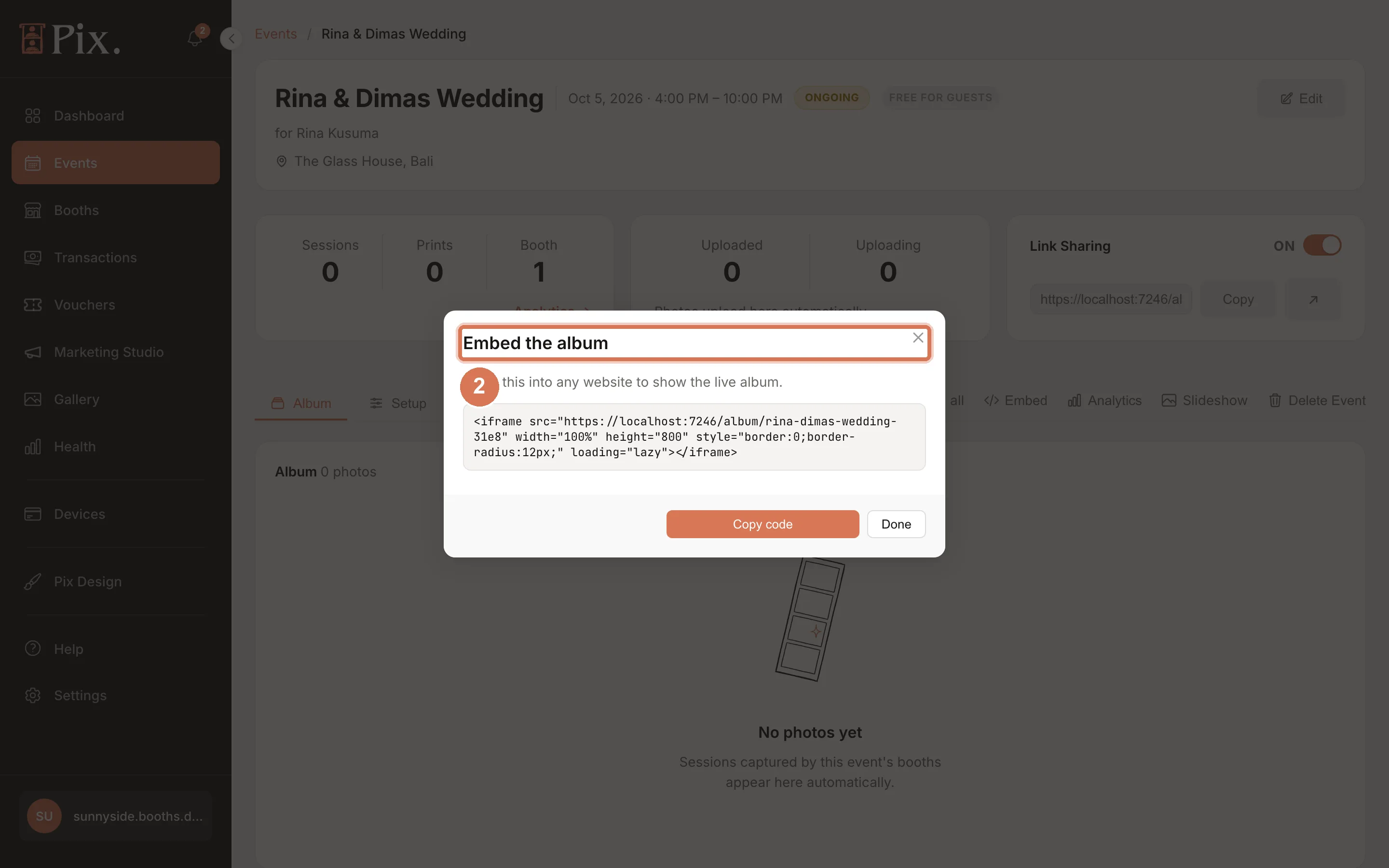Close the Embed the album dialog
This screenshot has height=868, width=1389.
(918, 338)
